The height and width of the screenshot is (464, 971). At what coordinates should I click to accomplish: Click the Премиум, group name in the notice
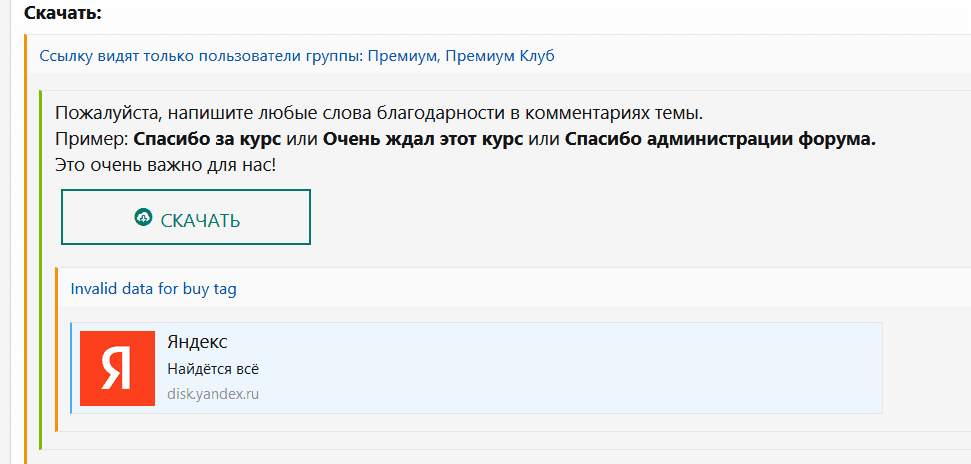[x=404, y=56]
